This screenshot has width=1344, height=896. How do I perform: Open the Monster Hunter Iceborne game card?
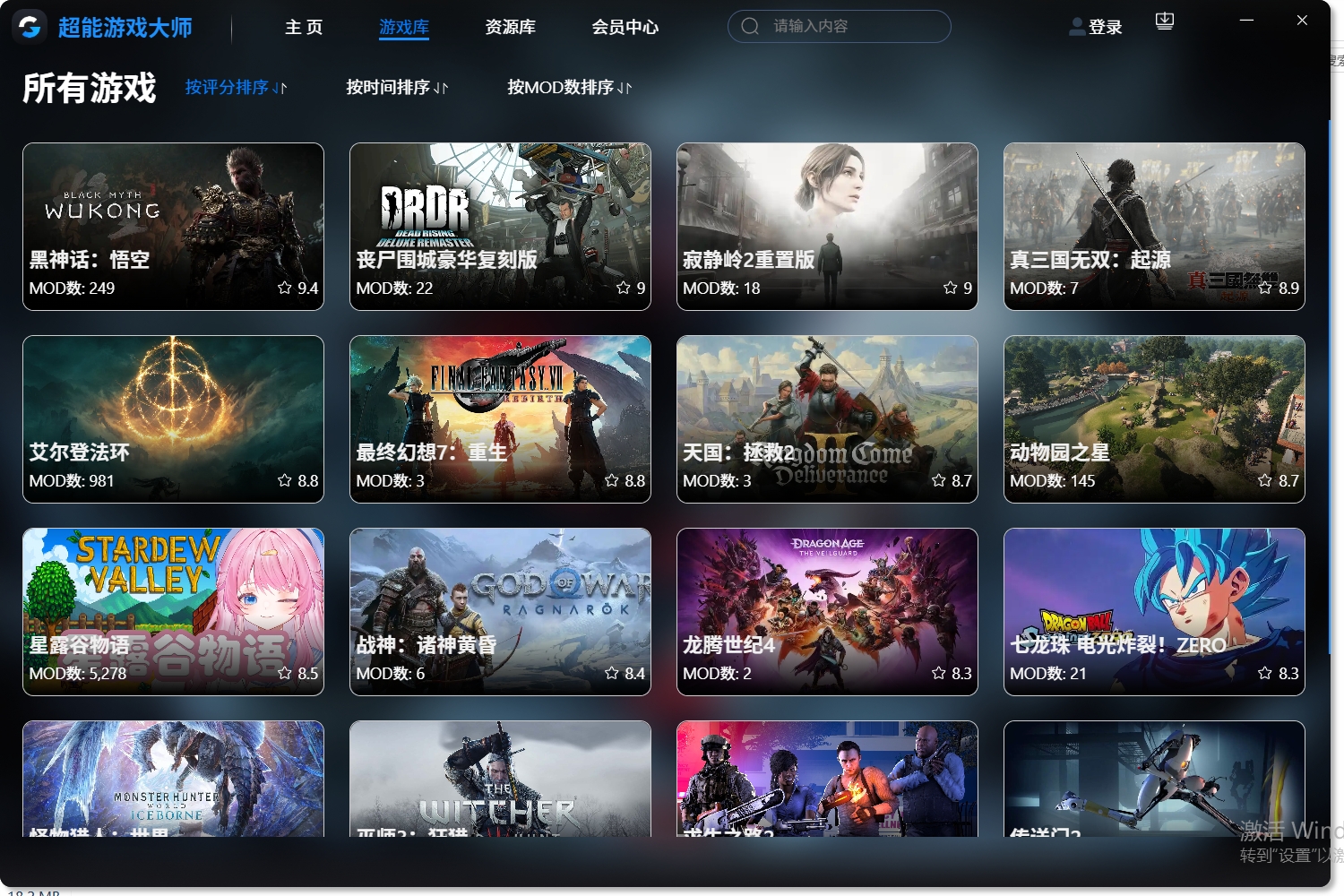(x=173, y=779)
